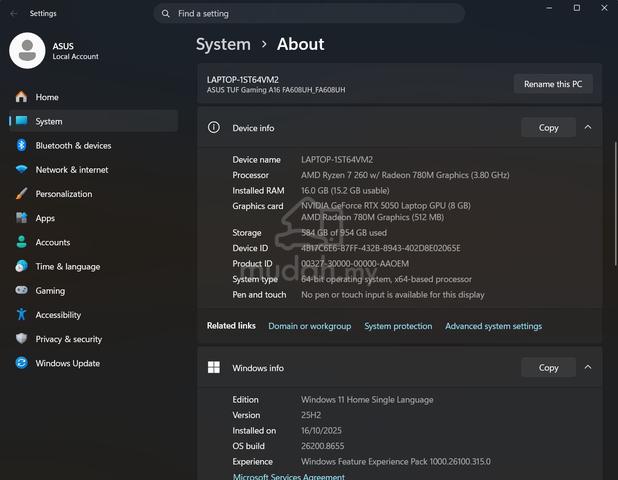Viewport: 618px width, 480px height.
Task: Click the Find a setting search box
Action: pos(309,14)
